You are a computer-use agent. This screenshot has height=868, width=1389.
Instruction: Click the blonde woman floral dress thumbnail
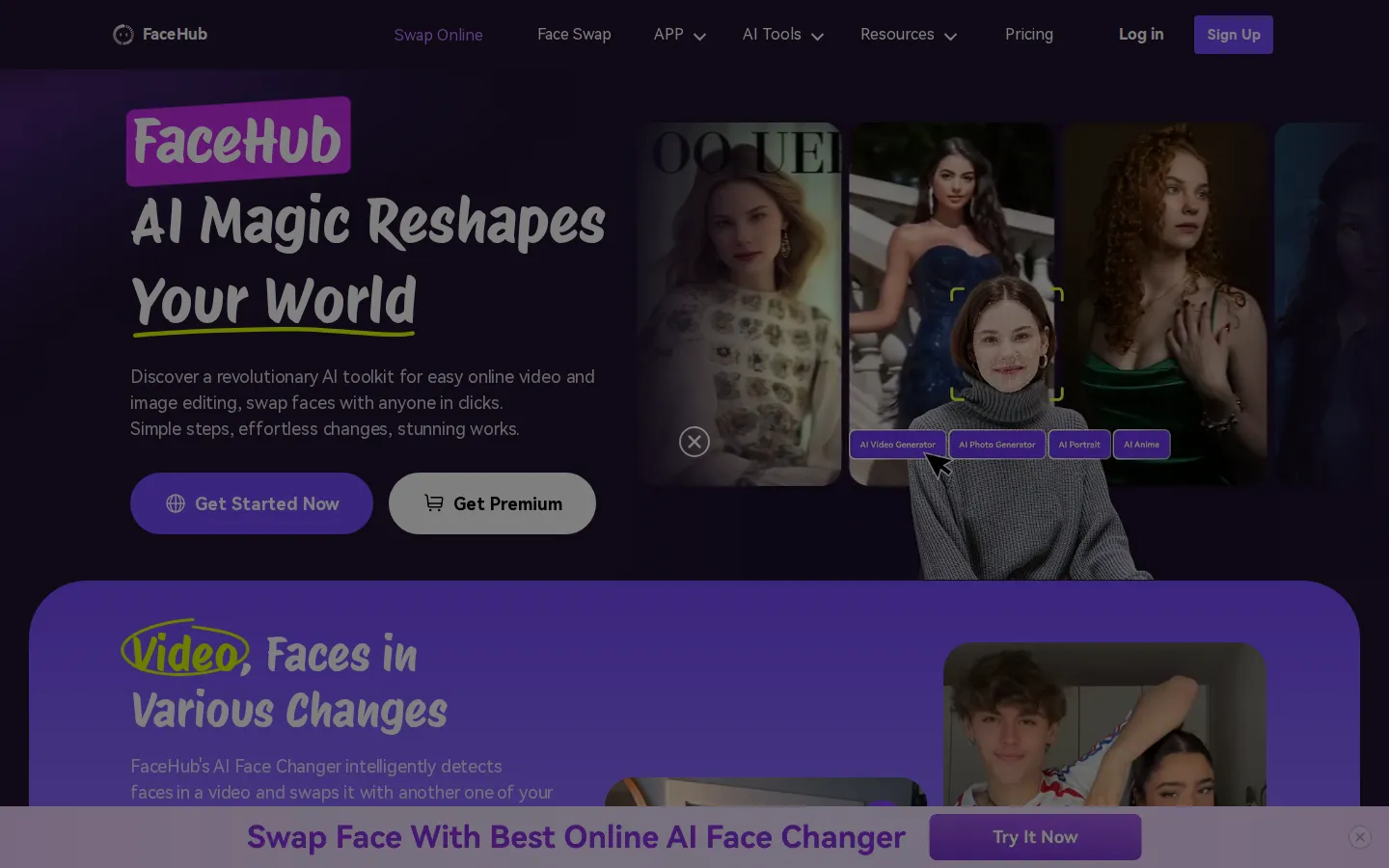[x=739, y=304]
